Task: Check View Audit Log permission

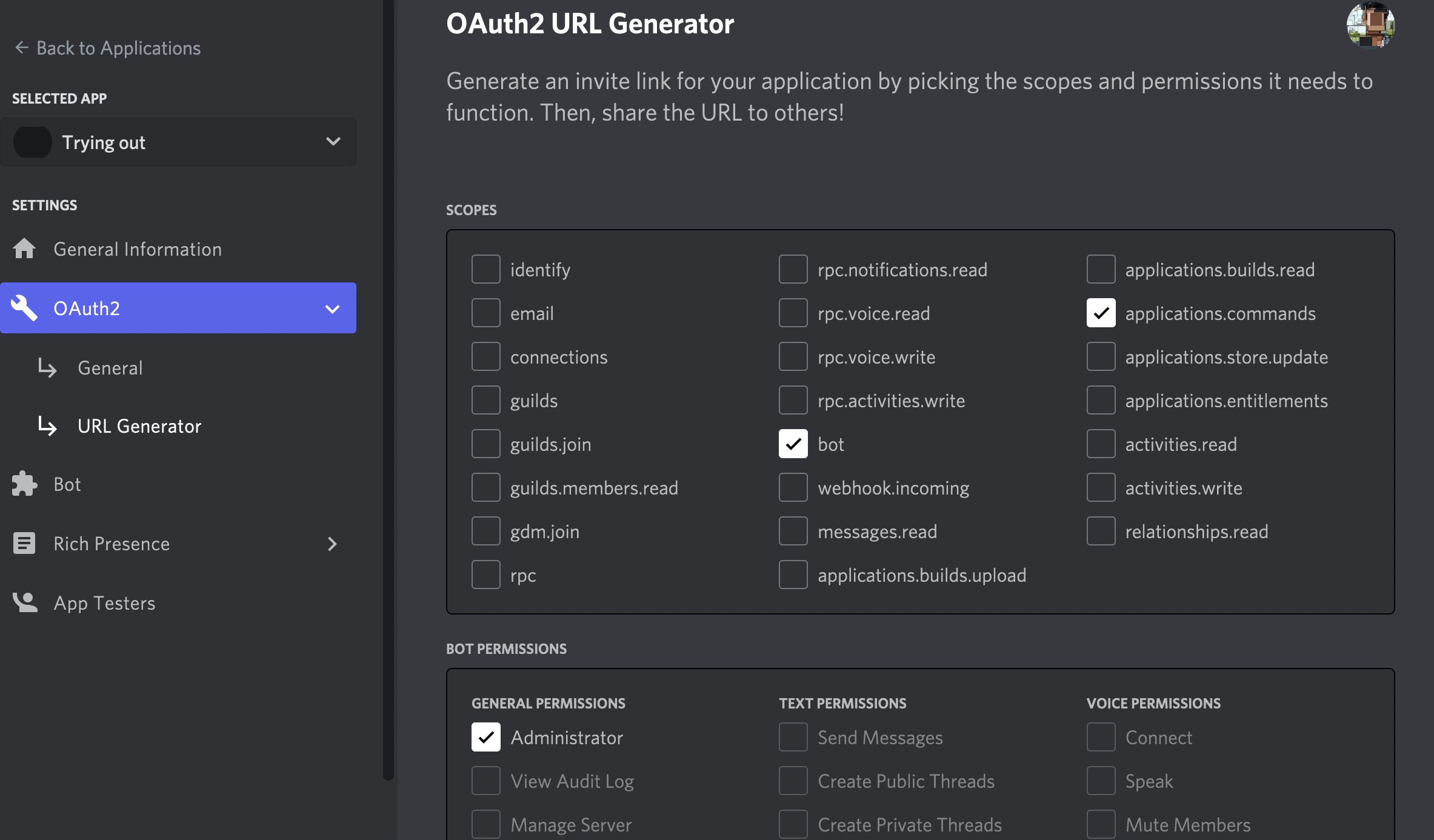Action: pos(486,781)
